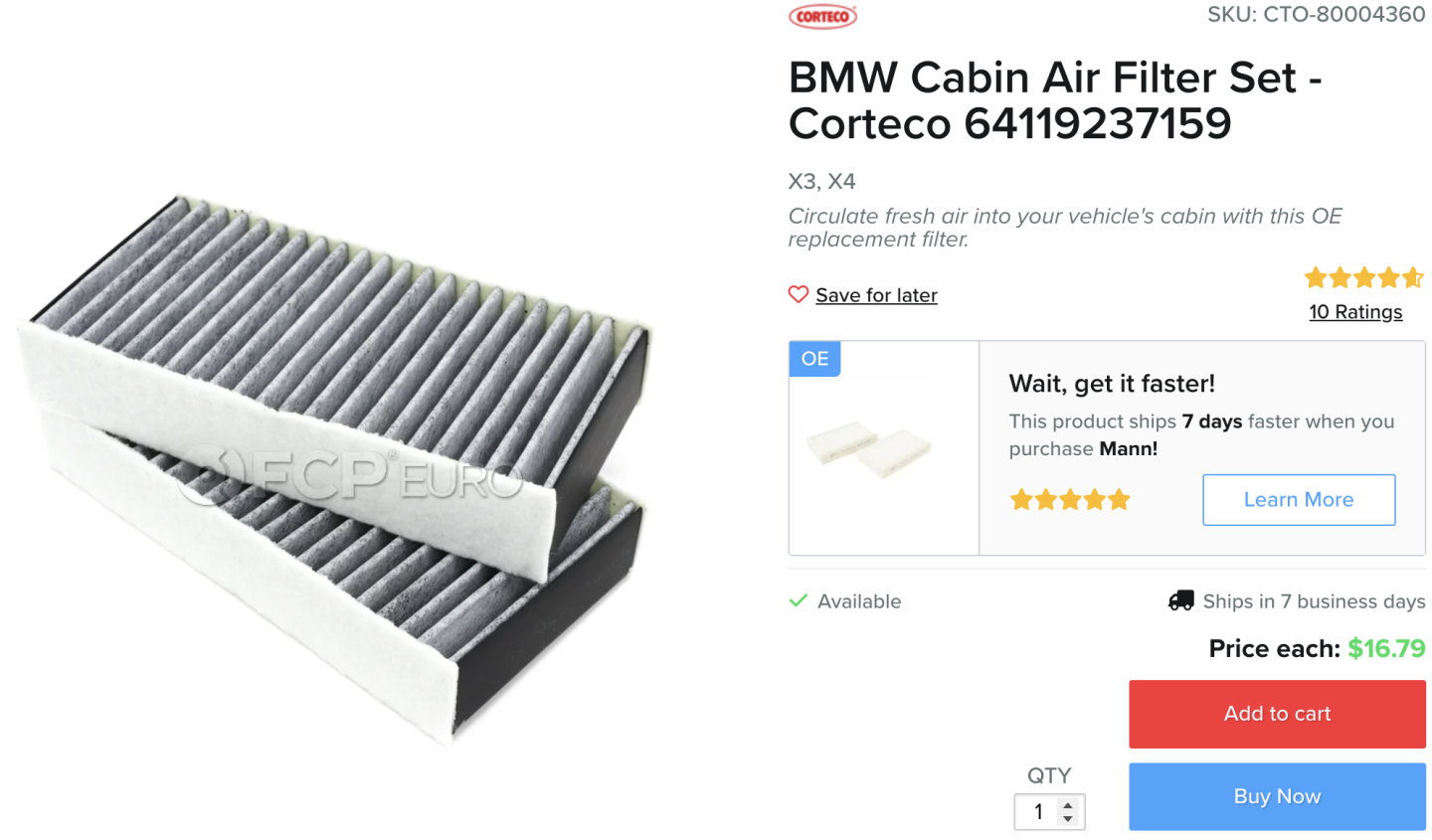1432x840 pixels.
Task: Click the five-star rating for Mann
Action: 1070,499
